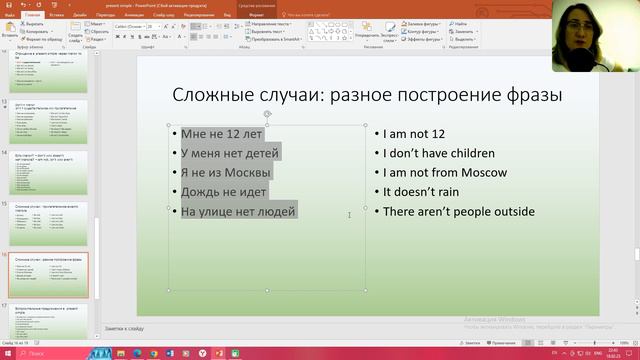Screen dimensions: 640x360
Task: Open Shape Outline (Контур фигуры) dropdown
Action: [420, 31]
